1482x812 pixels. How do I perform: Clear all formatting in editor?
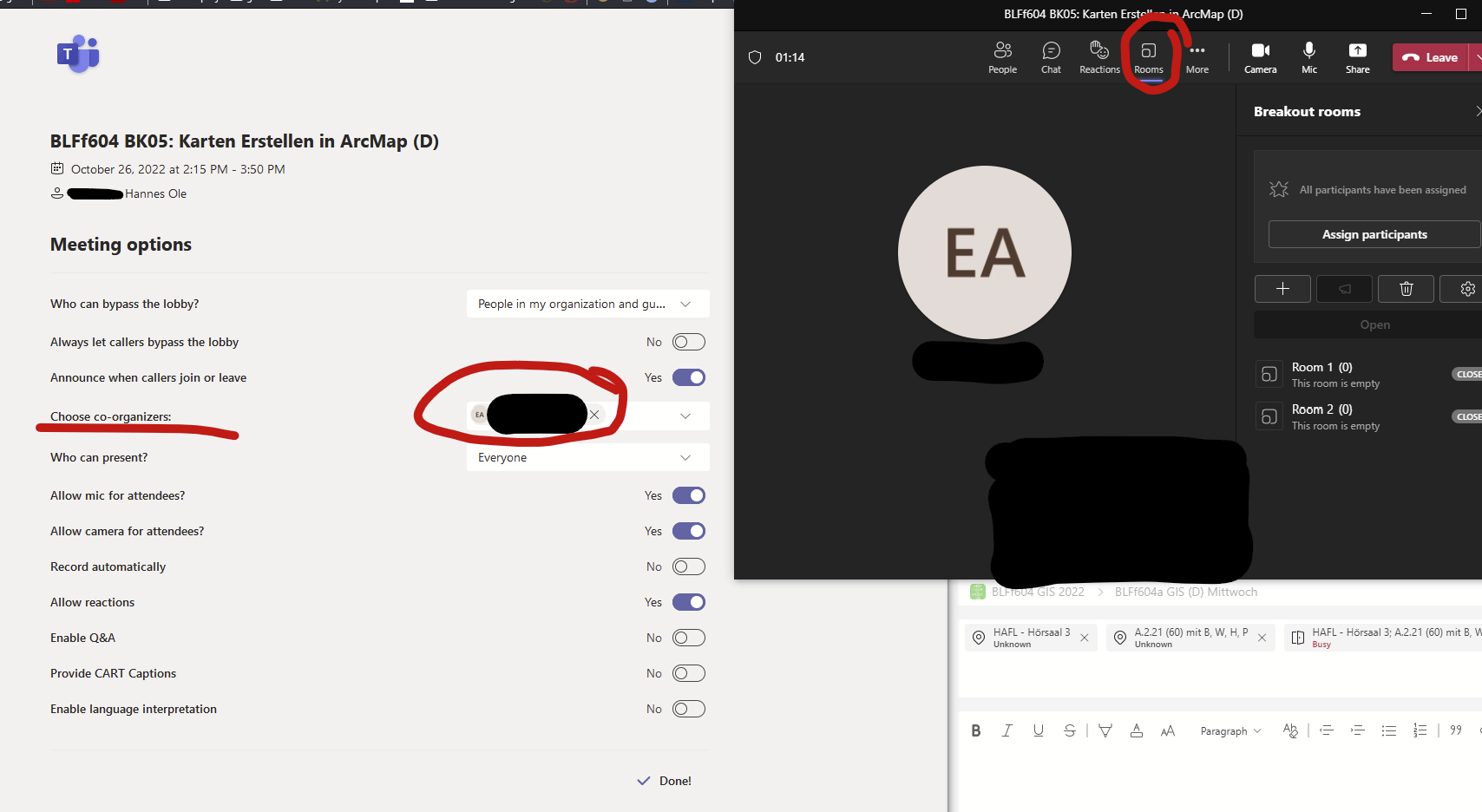coord(1290,730)
